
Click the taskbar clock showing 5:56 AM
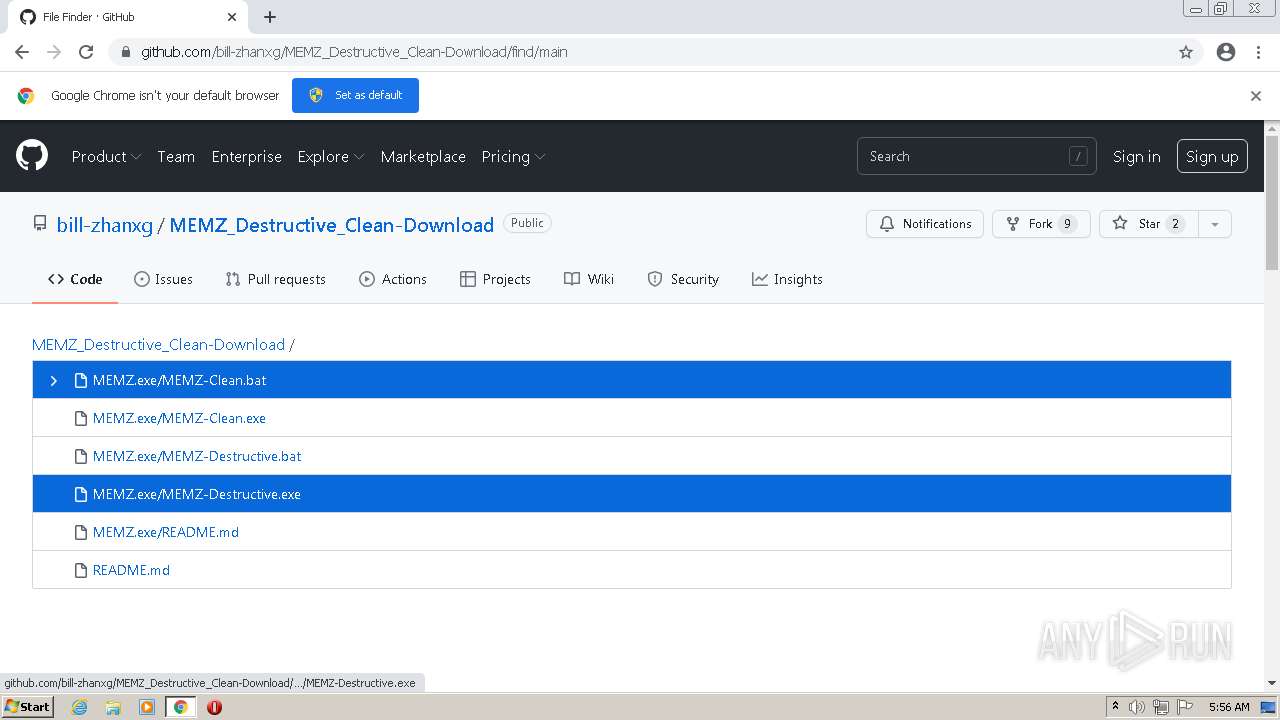coord(1228,707)
